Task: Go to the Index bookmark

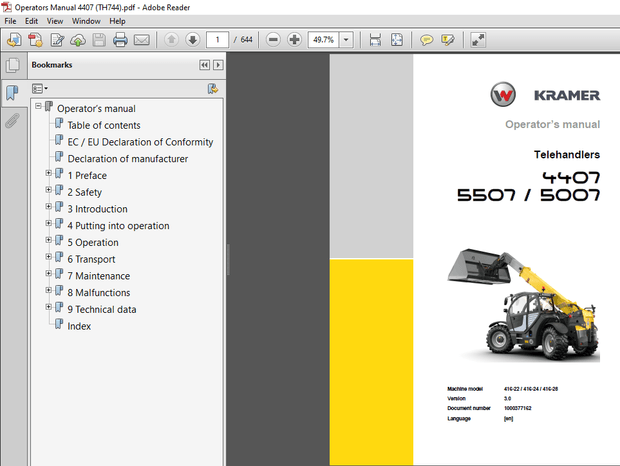Action: tap(79, 326)
